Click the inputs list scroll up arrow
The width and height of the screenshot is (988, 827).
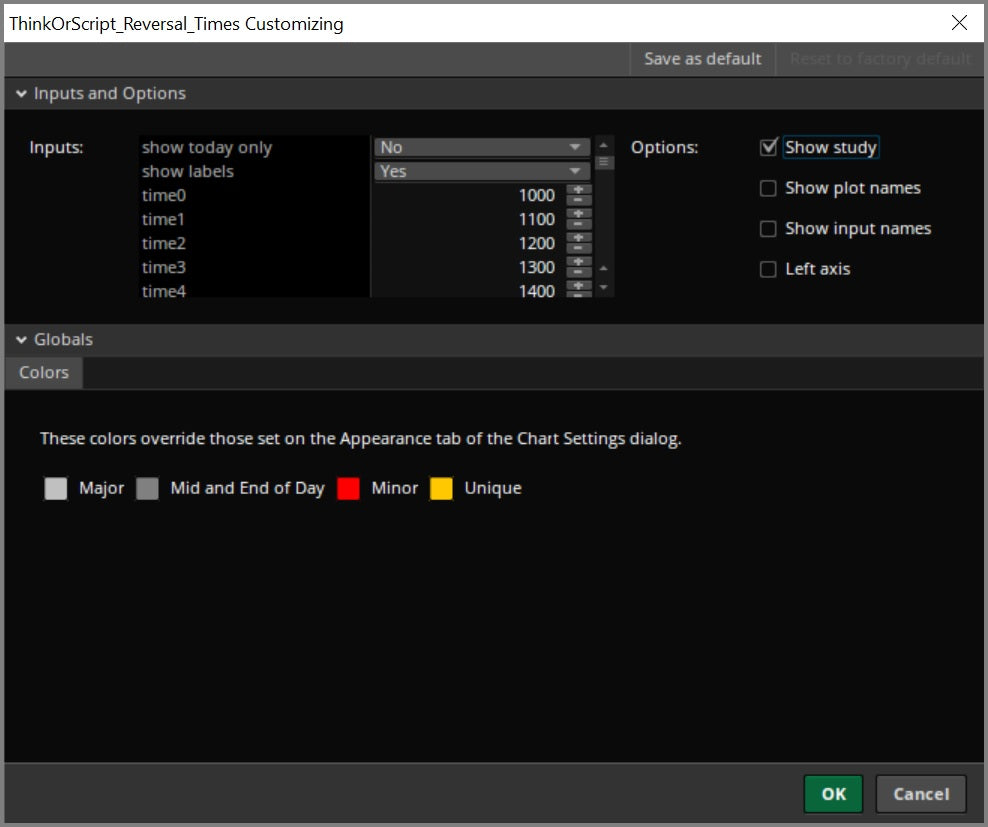(x=603, y=145)
